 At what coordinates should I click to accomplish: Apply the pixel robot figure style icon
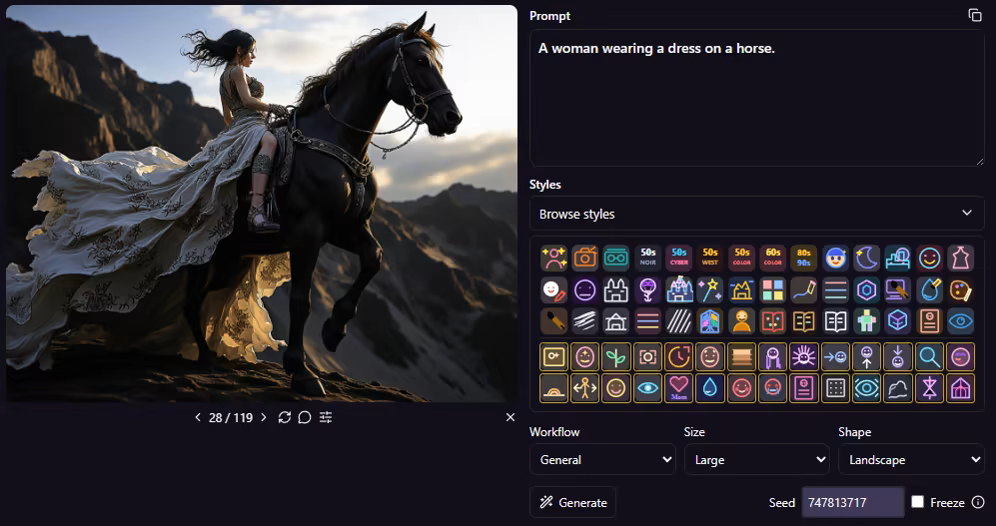pos(866,321)
